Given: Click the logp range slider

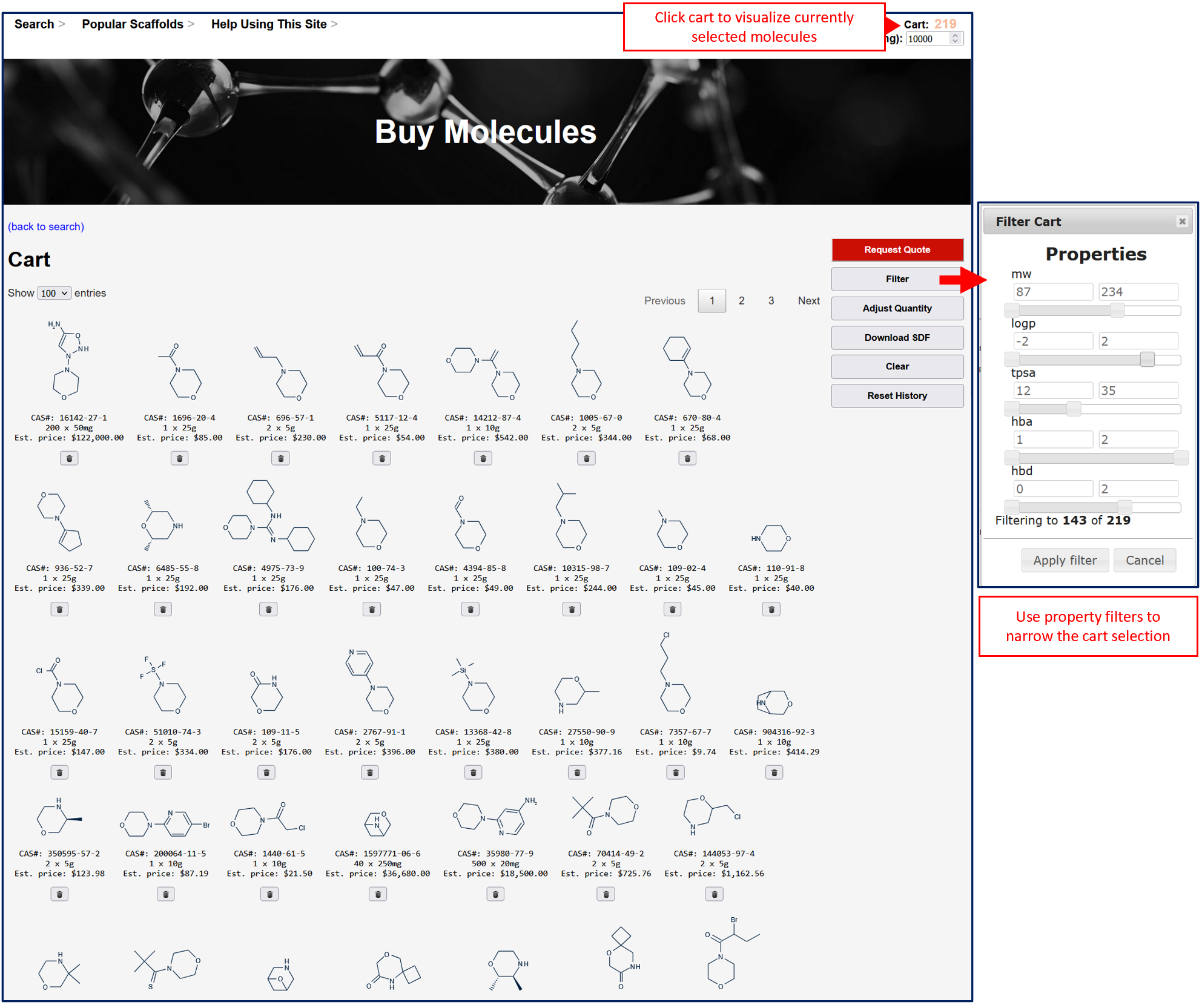Looking at the screenshot, I should [1092, 360].
